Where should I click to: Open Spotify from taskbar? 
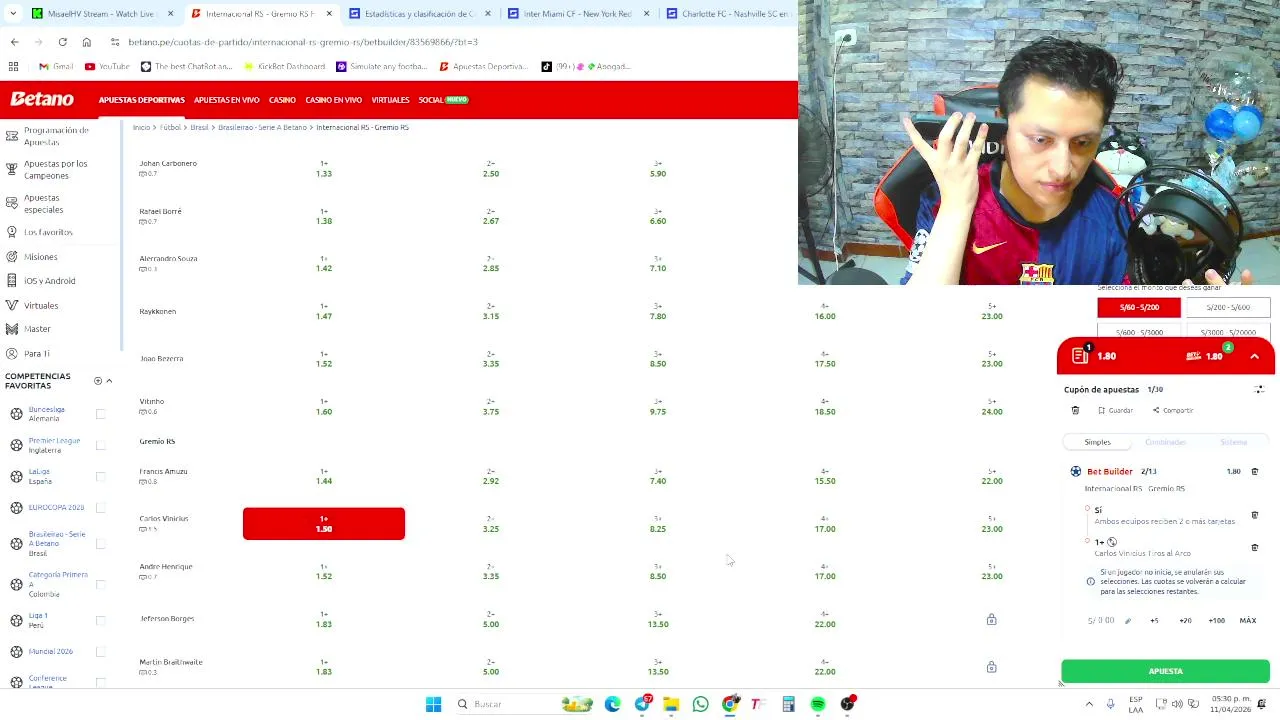coord(818,704)
